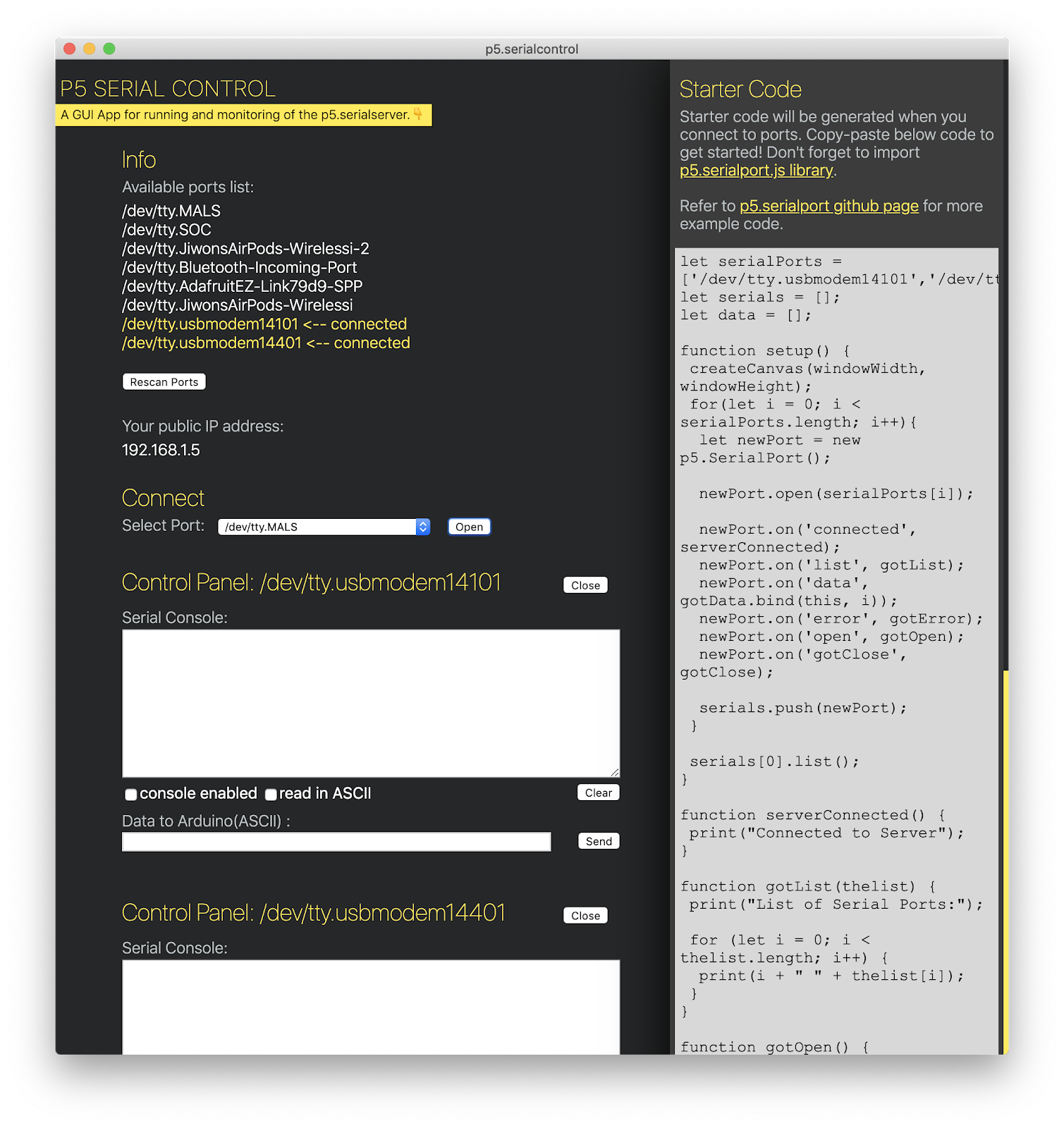Click connected /dev/tty.usbmodem14401 list entry

266,343
